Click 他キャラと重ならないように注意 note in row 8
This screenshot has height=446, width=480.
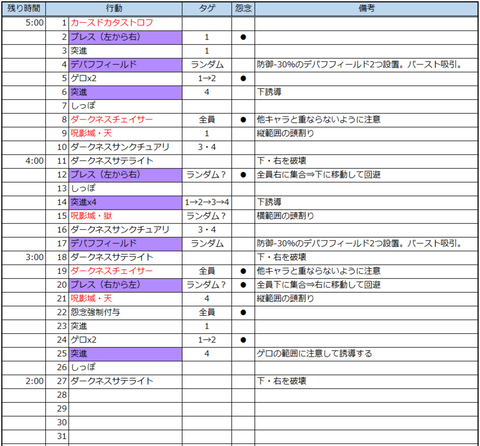pos(319,120)
